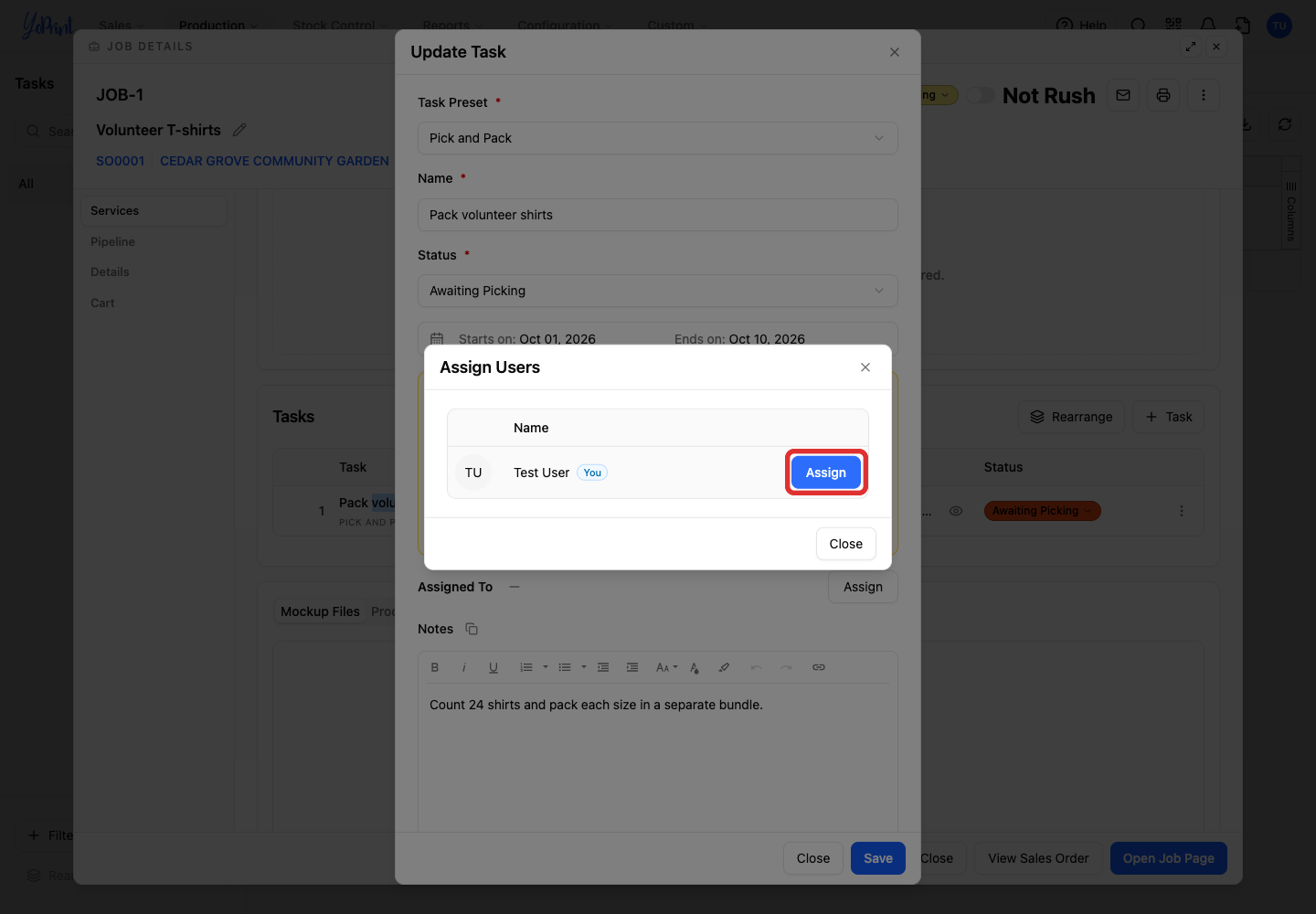Expand numbered list style options arrow
Viewport: 1316px width, 914px height.
(x=546, y=667)
